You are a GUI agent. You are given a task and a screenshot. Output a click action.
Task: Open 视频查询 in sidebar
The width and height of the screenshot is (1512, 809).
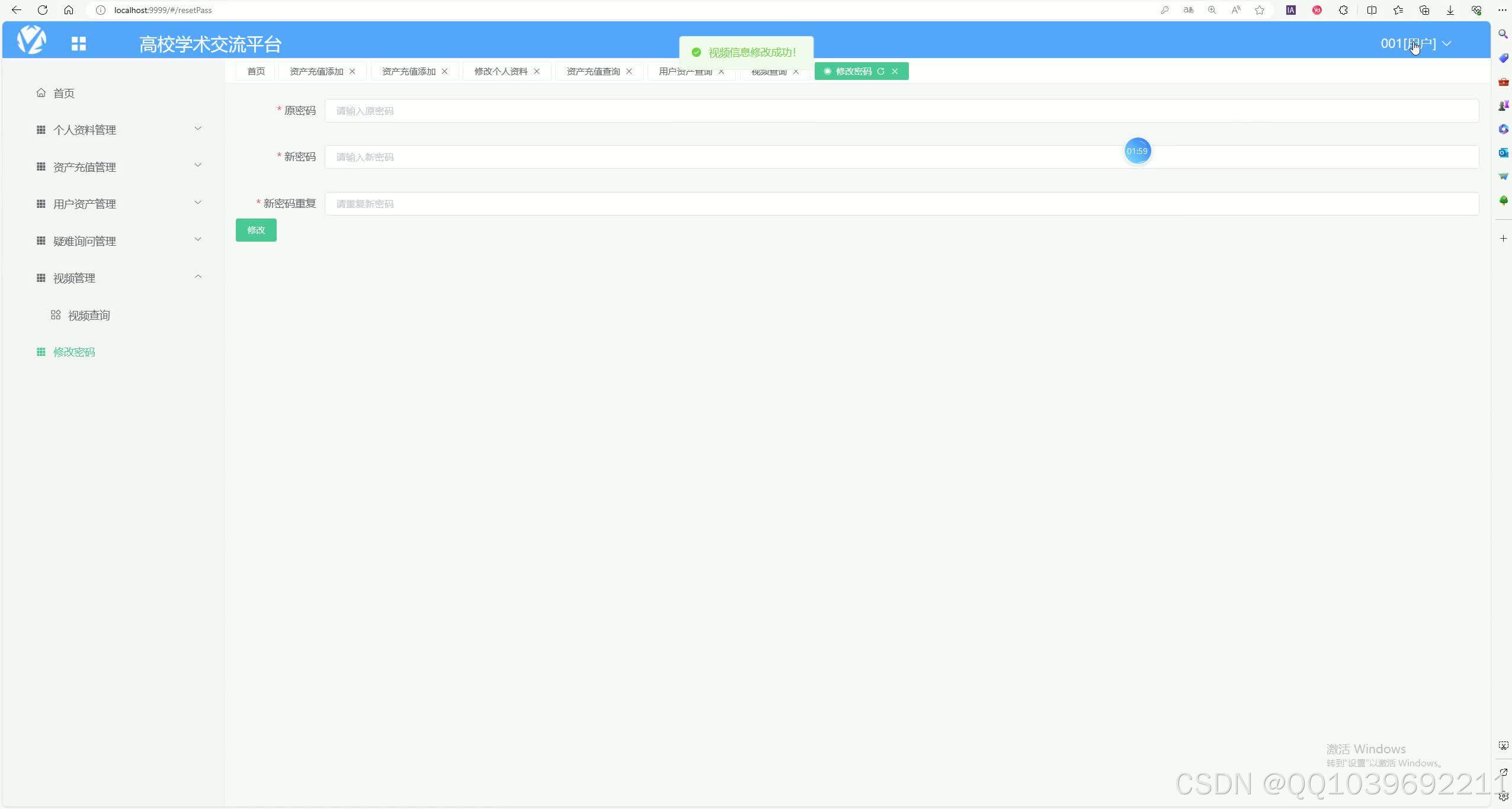pyautogui.click(x=89, y=315)
